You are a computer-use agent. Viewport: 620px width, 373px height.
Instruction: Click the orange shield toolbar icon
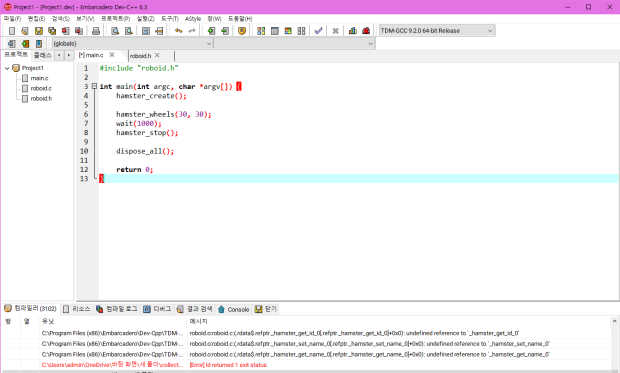tap(242, 30)
